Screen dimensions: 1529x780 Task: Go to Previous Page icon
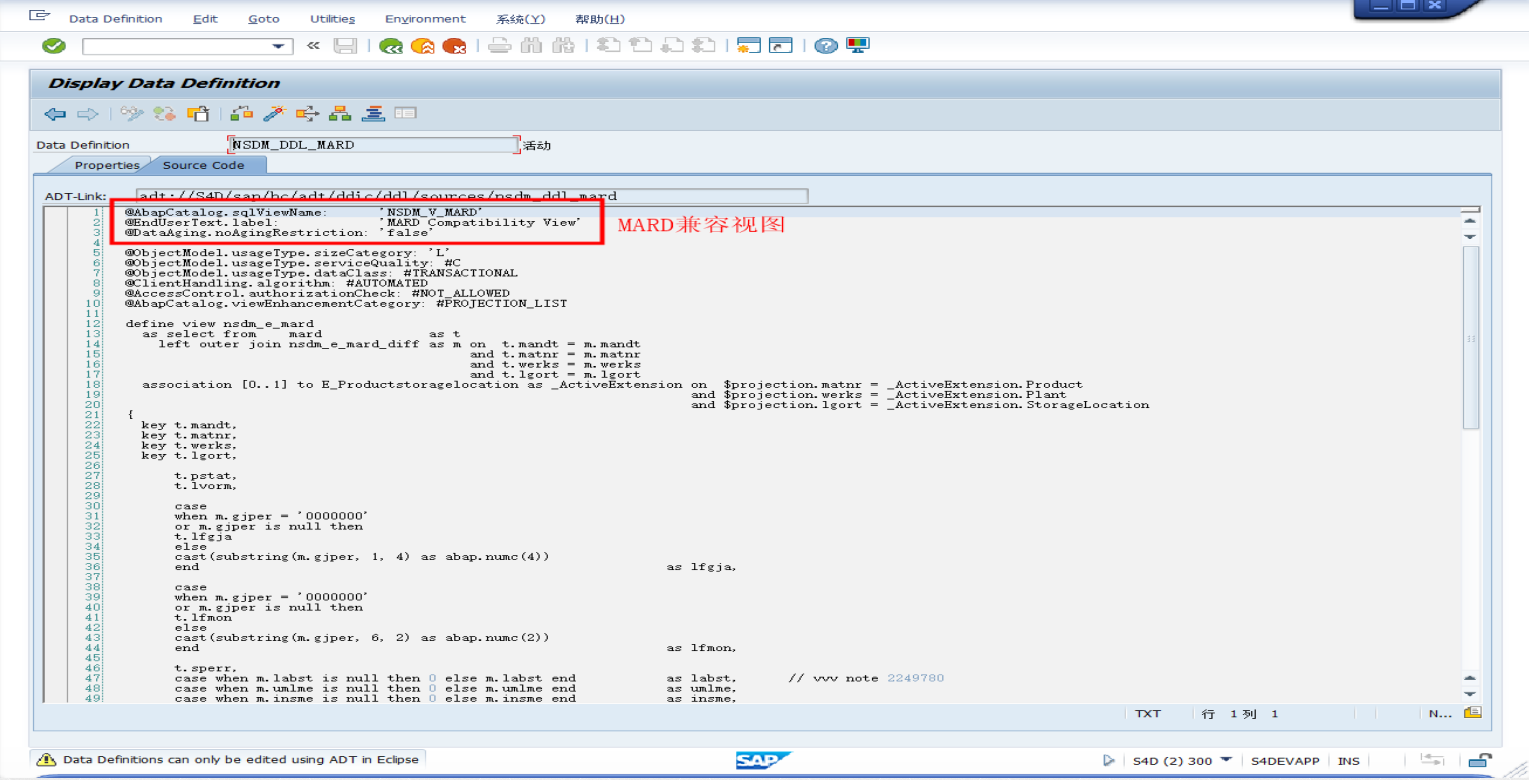click(640, 46)
